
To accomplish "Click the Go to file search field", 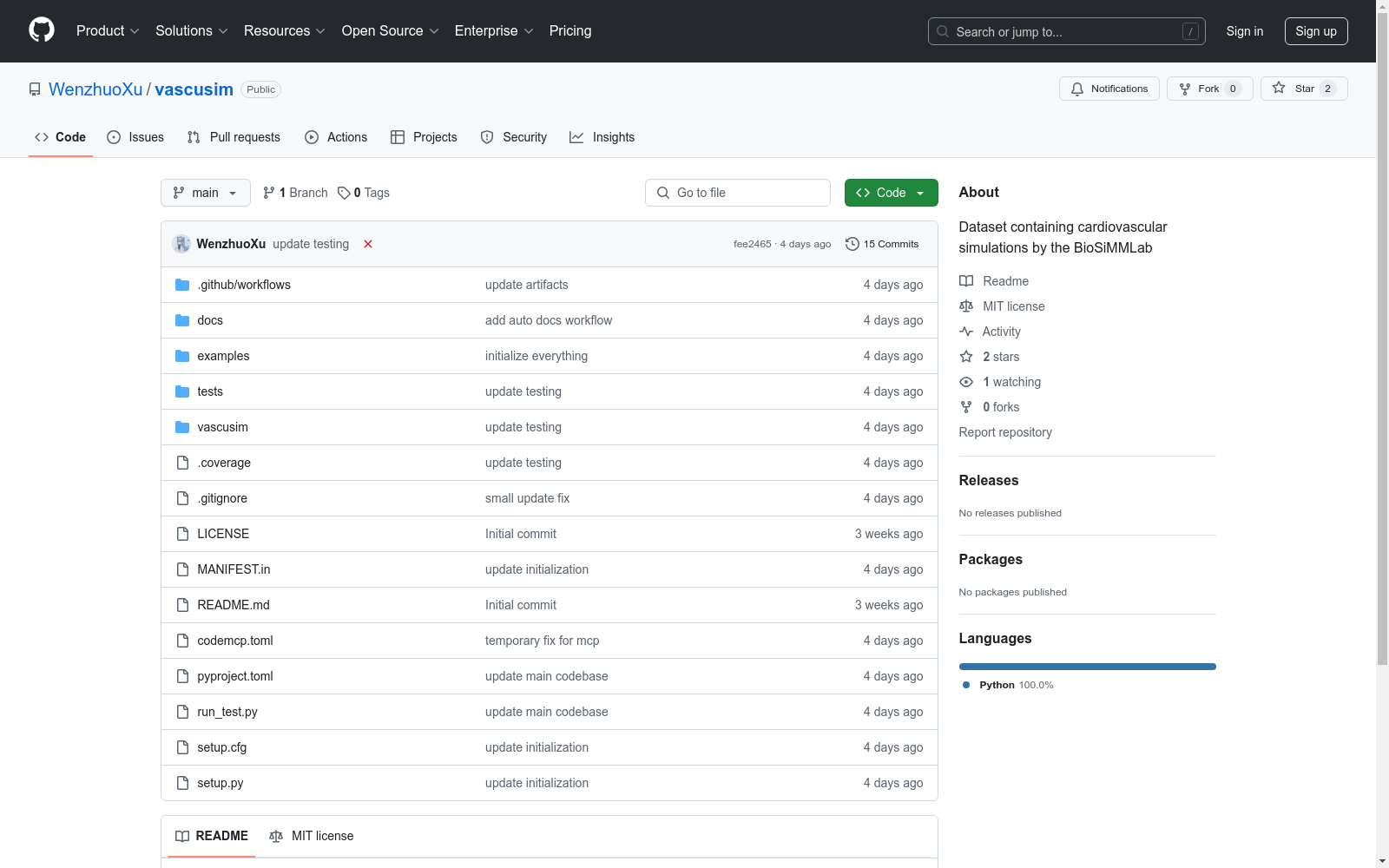I will point(738,193).
